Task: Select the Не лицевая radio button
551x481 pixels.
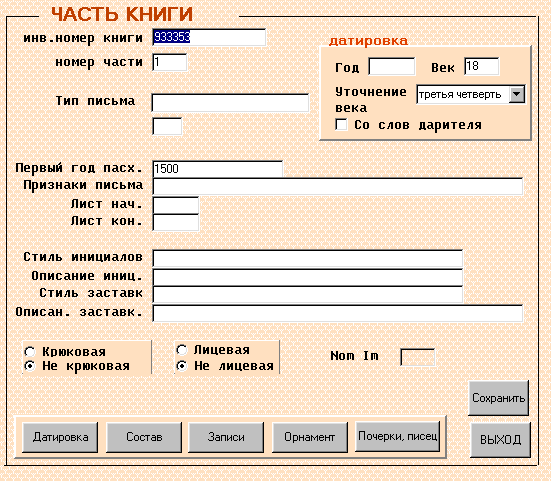Action: coord(182,366)
